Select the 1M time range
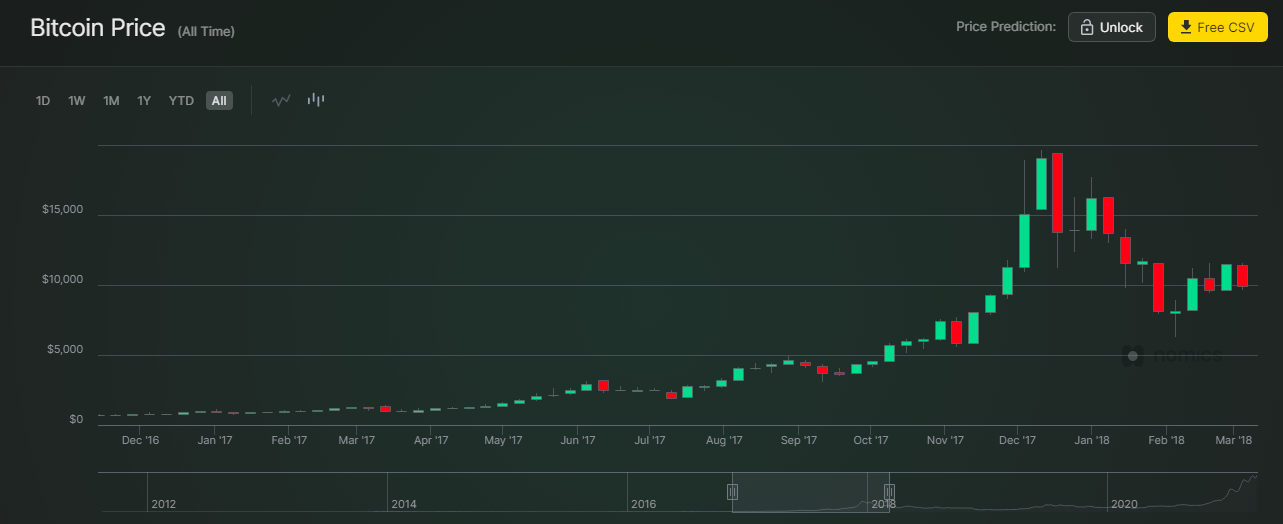This screenshot has height=524, width=1283. [111, 101]
